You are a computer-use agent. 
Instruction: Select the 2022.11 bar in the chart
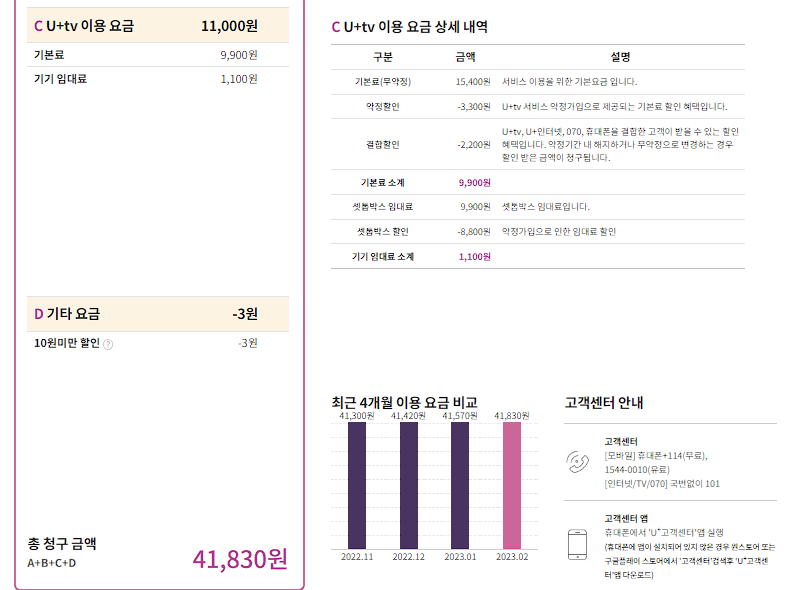(357, 484)
